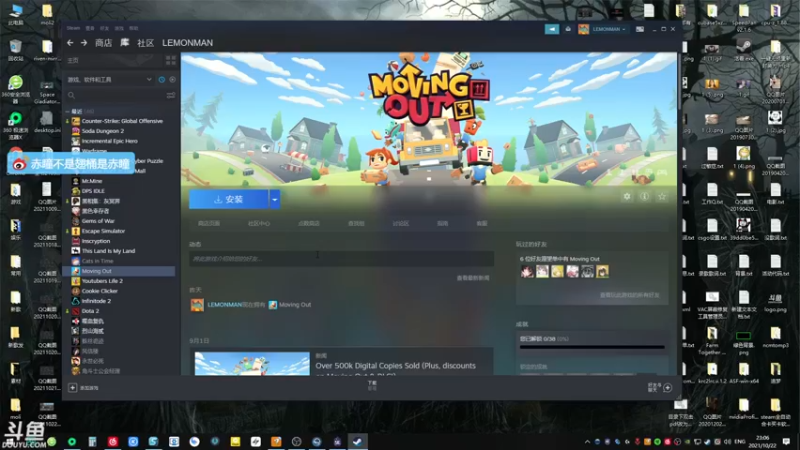Select Youtubers Life 2 in library

pyautogui.click(x=102, y=281)
